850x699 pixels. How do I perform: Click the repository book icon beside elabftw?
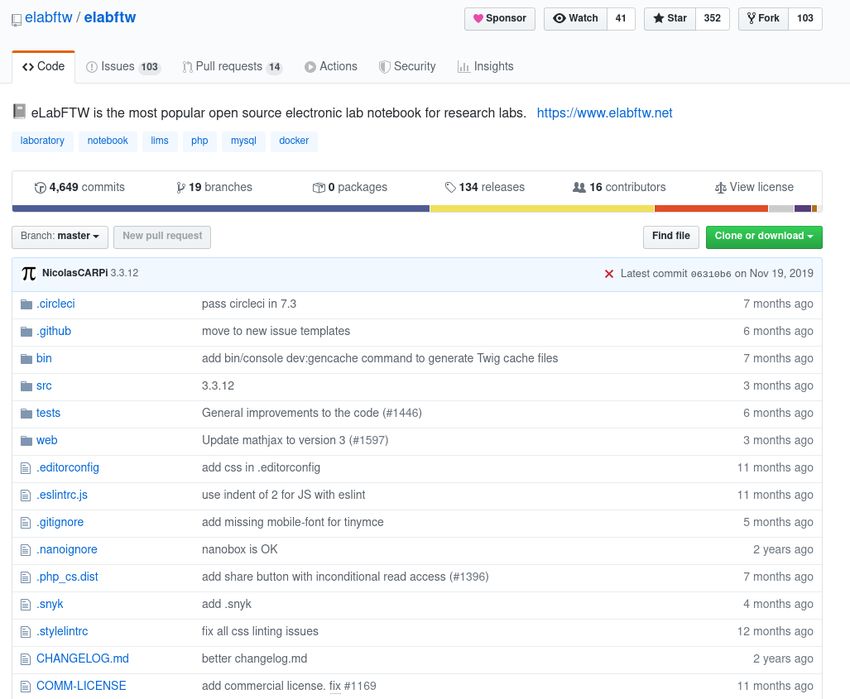17,20
